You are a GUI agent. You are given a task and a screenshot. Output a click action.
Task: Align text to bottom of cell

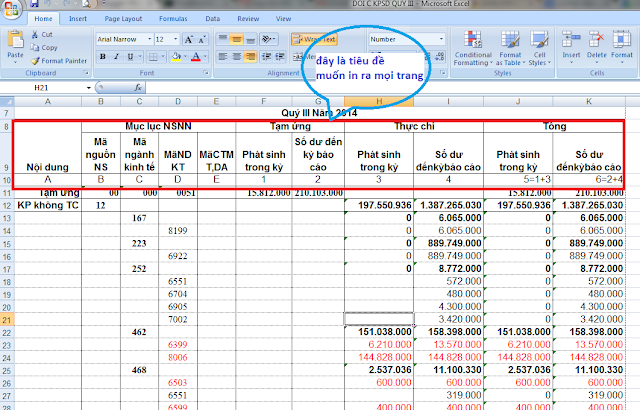pos(251,39)
